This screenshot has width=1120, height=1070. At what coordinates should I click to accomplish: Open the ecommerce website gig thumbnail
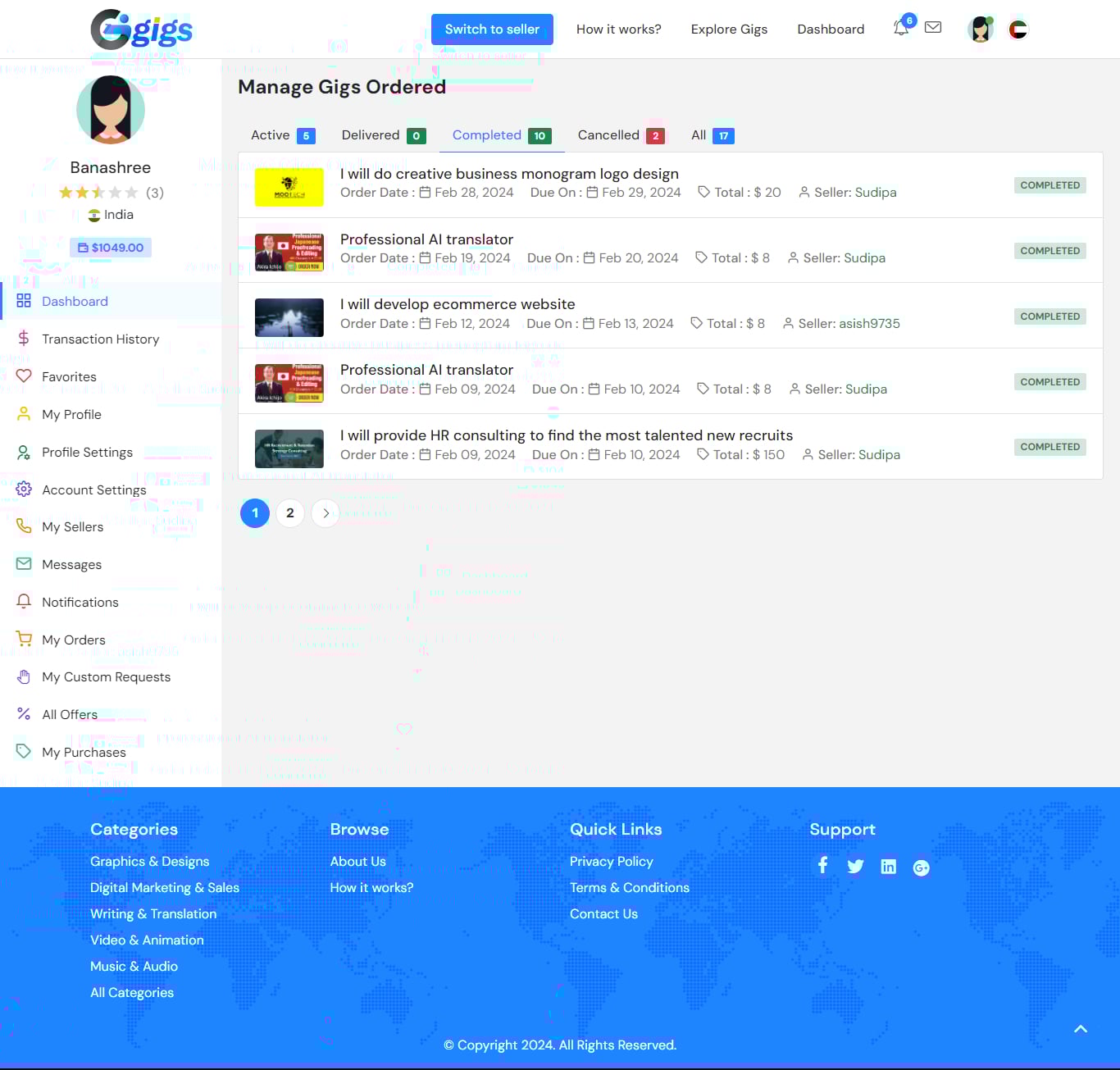[x=289, y=317]
